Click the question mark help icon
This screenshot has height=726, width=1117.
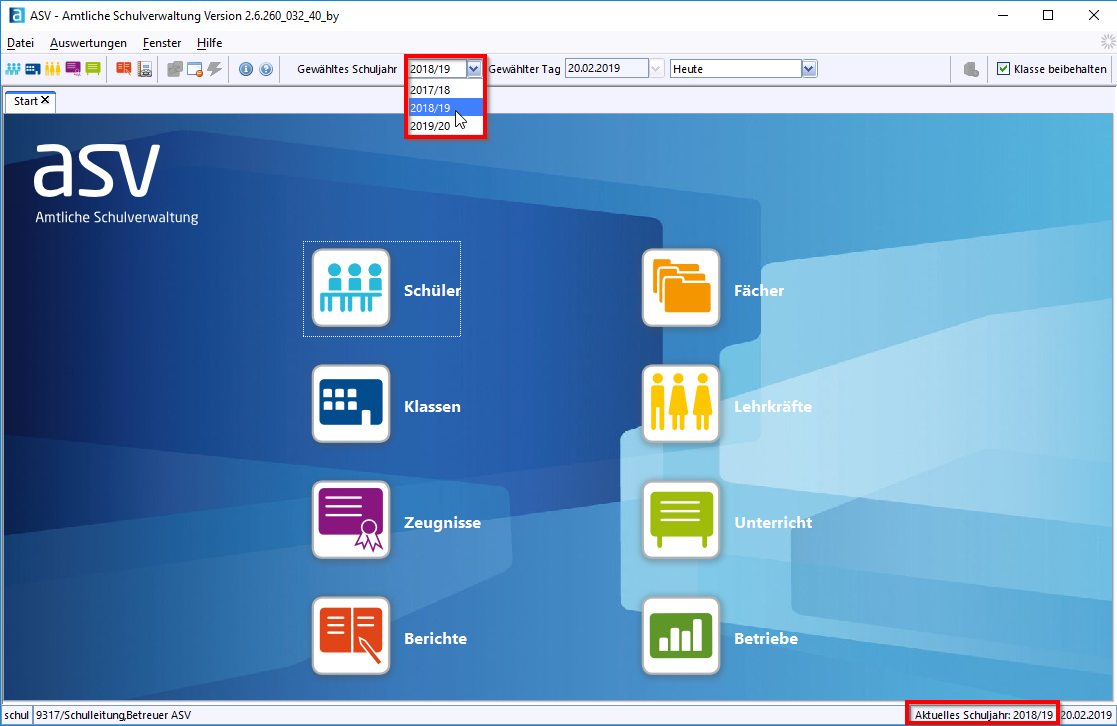coord(265,69)
